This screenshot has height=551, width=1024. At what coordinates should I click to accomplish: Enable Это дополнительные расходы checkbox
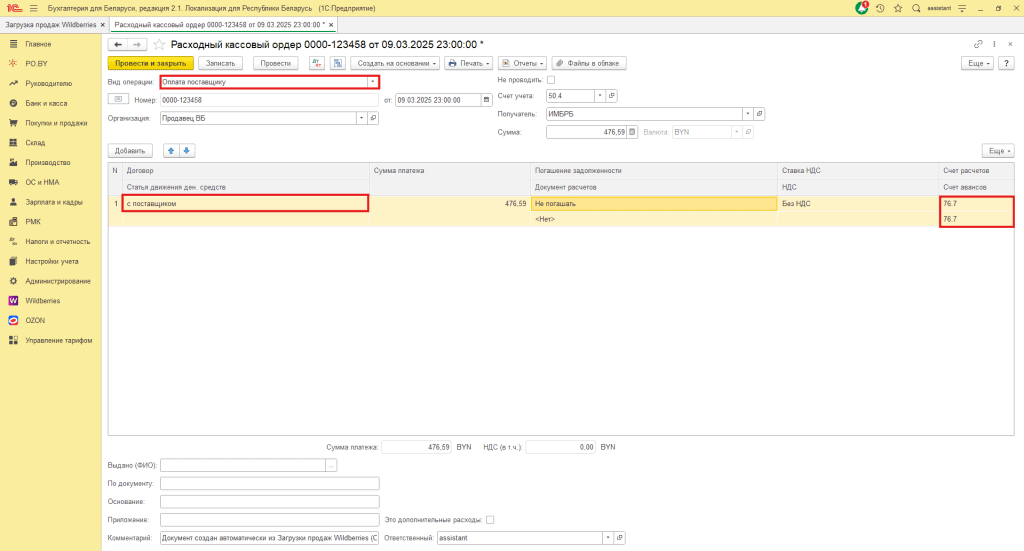[490, 520]
